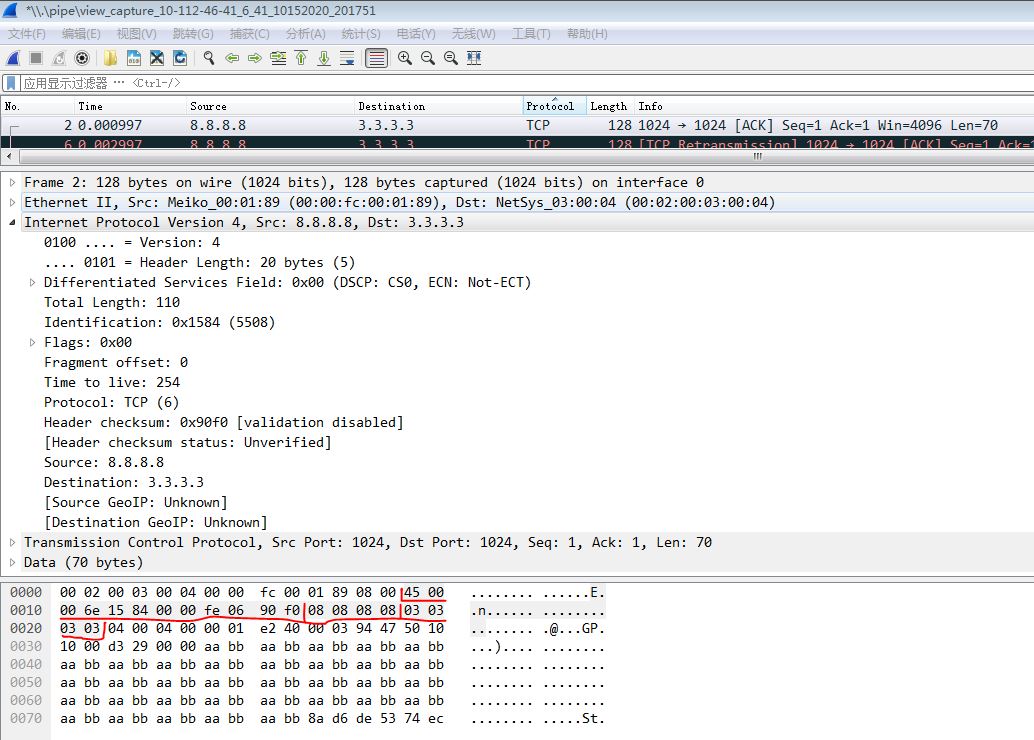Stop the running capture
Screen dimensions: 1034x740
[x=34, y=57]
